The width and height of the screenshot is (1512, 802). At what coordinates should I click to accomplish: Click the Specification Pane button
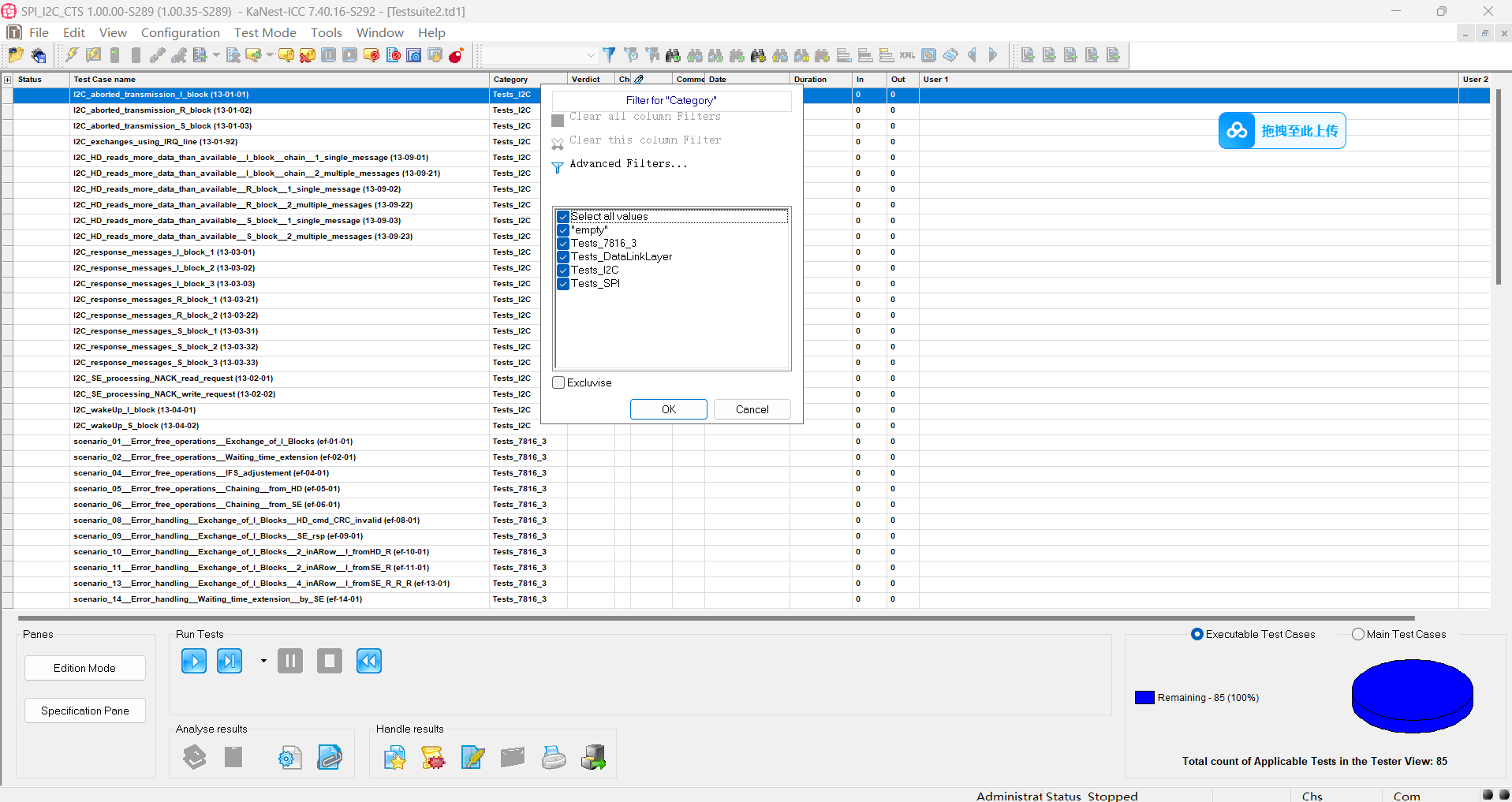point(85,711)
